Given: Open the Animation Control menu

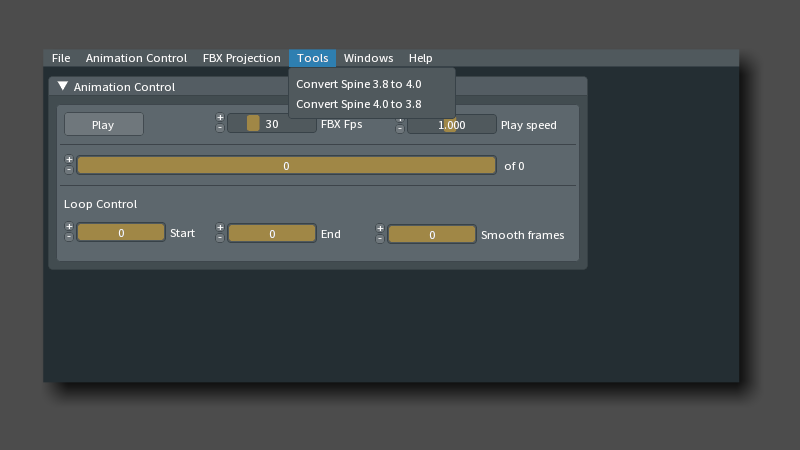Looking at the screenshot, I should click(136, 58).
